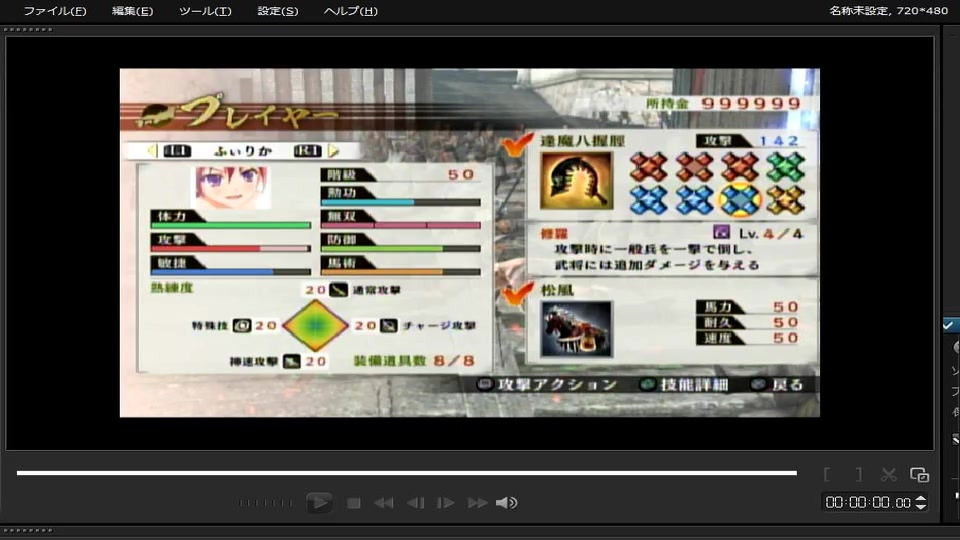
Task: Fast forward the preview video
Action: coord(477,503)
